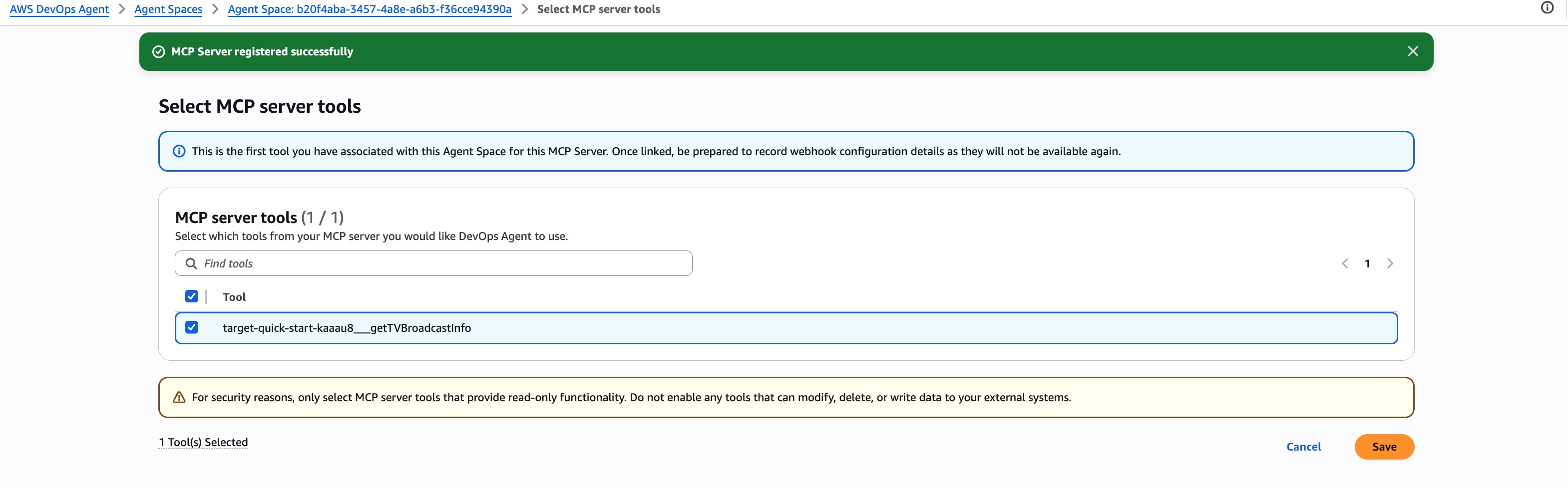Go to previous page of tools
Image resolution: width=1568 pixels, height=488 pixels.
coord(1345,263)
